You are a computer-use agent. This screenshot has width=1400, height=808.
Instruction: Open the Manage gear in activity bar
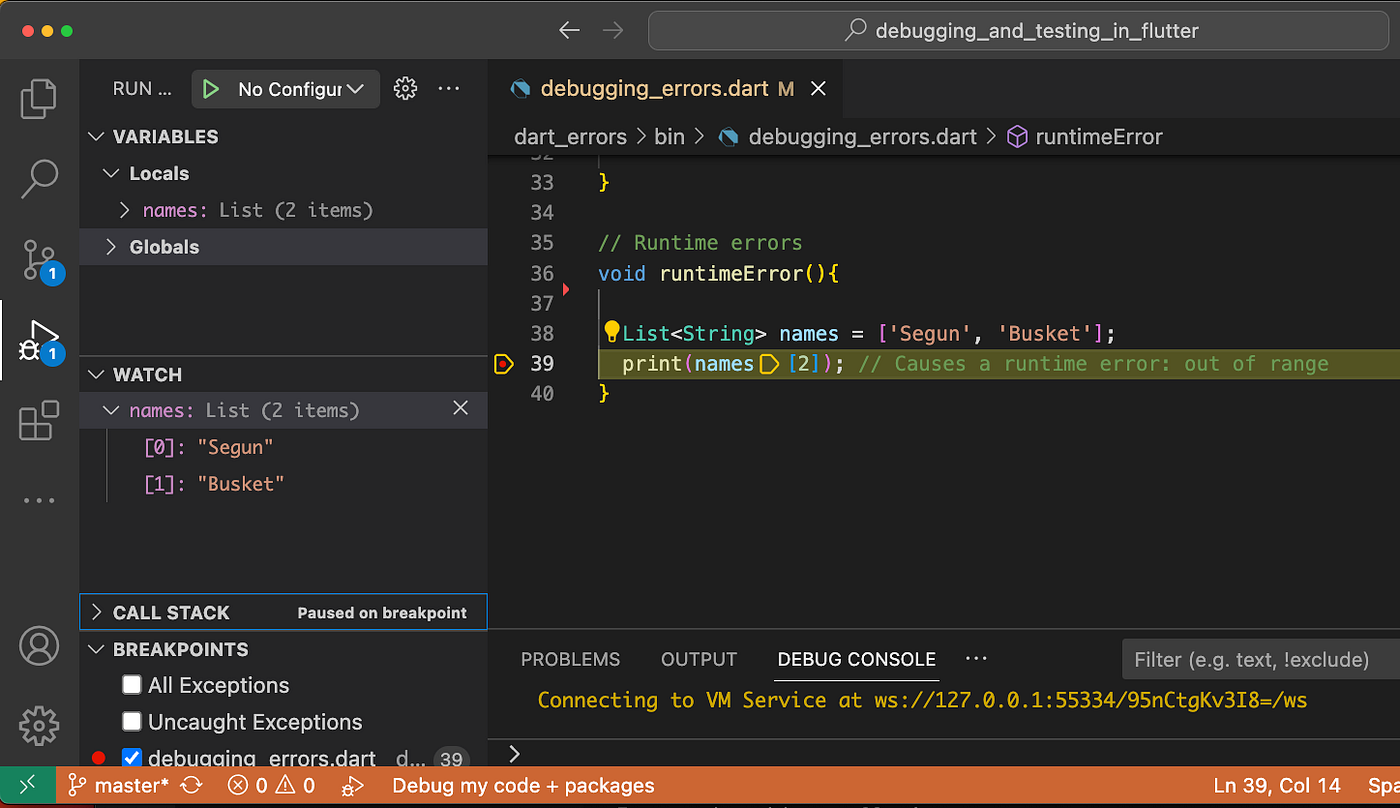pos(39,724)
